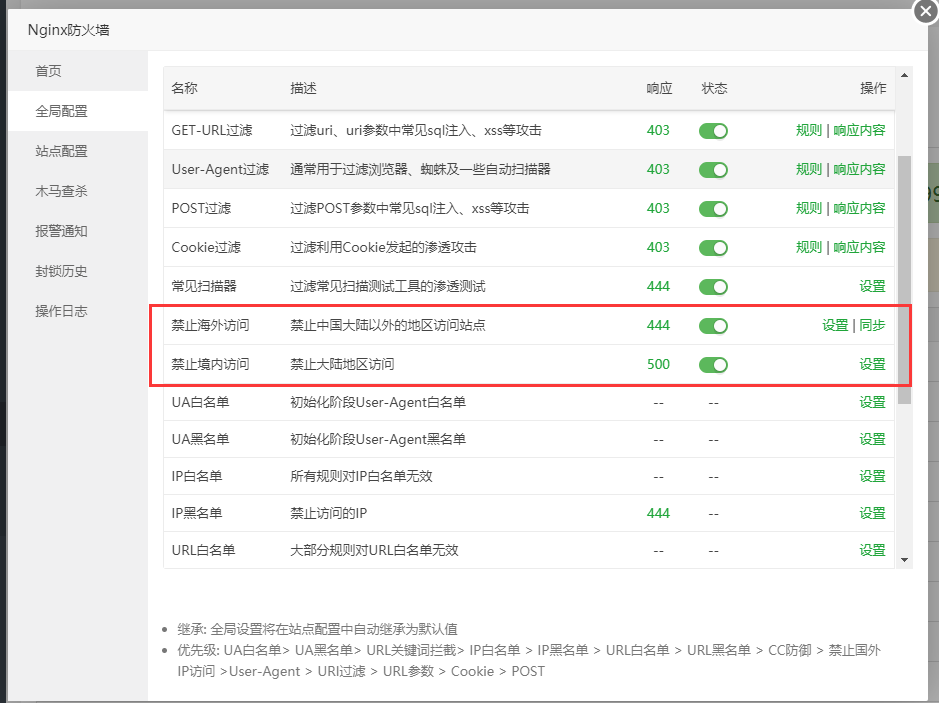The height and width of the screenshot is (703, 939).
Task: Toggle the Cookie过滤 status switch
Action: (x=713, y=248)
